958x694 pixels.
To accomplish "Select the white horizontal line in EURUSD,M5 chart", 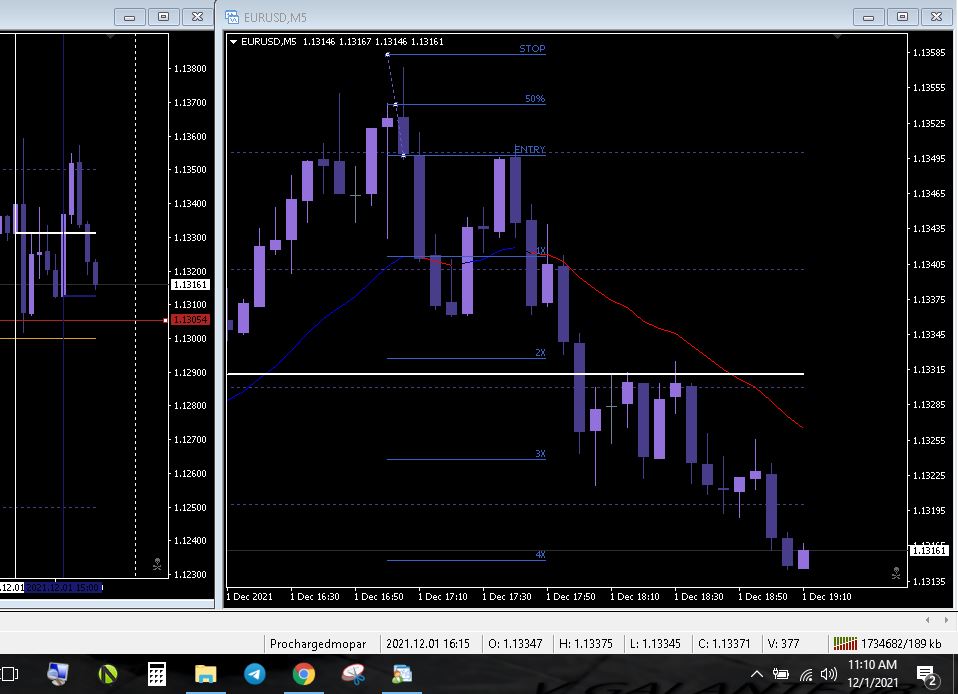I will coord(515,373).
